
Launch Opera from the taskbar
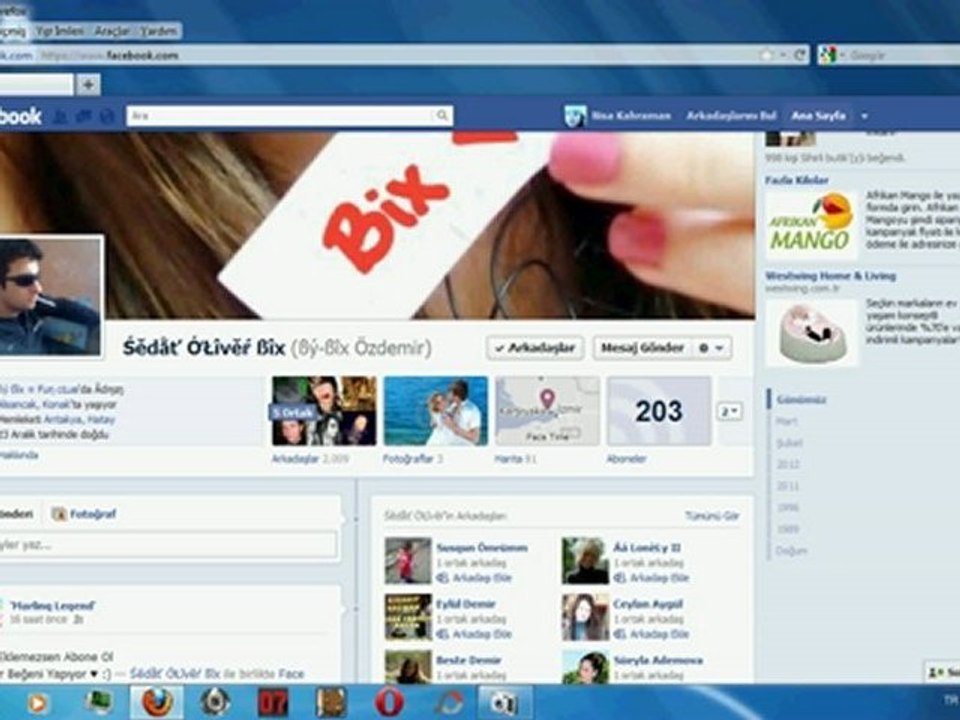click(x=389, y=702)
